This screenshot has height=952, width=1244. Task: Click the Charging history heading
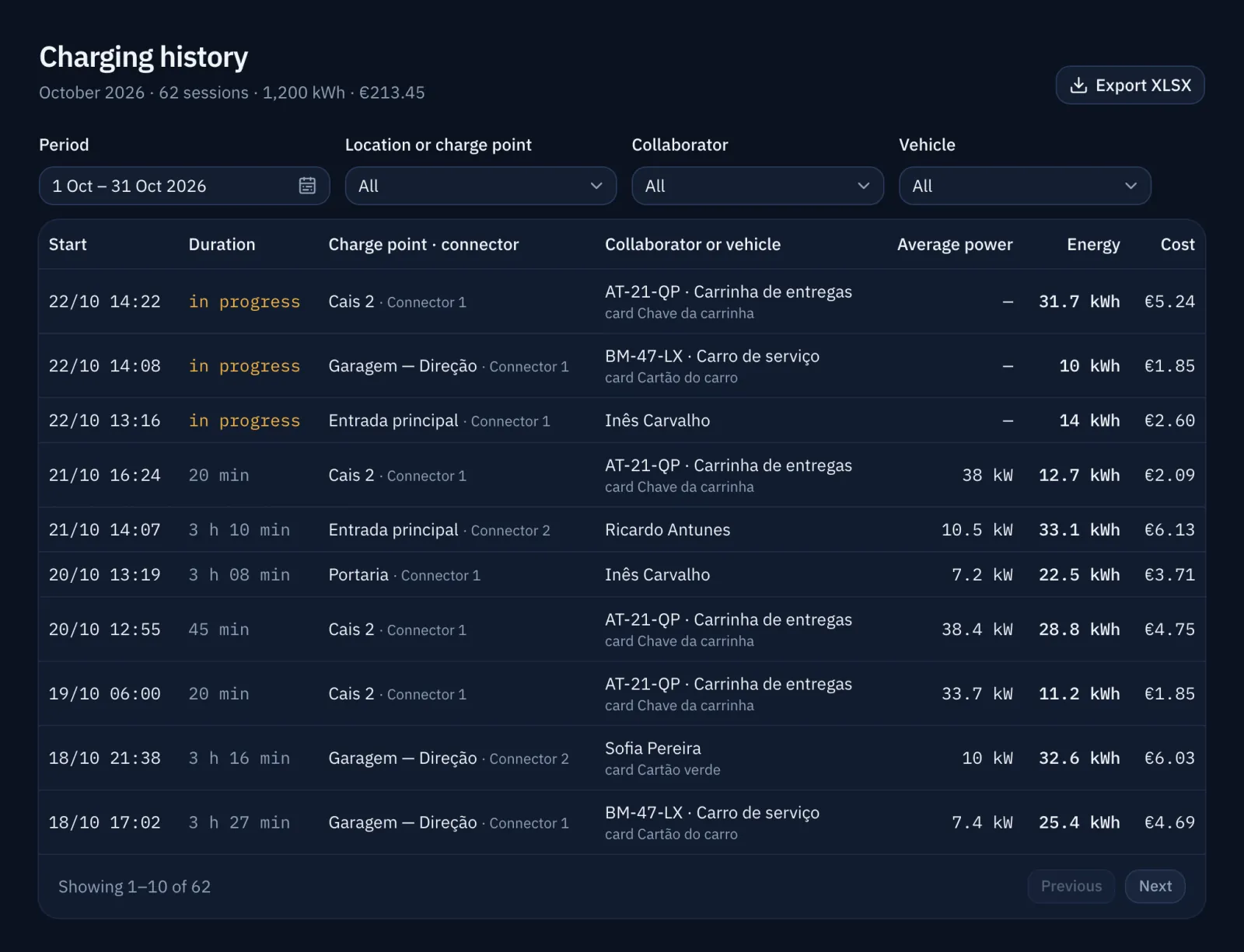pos(144,57)
